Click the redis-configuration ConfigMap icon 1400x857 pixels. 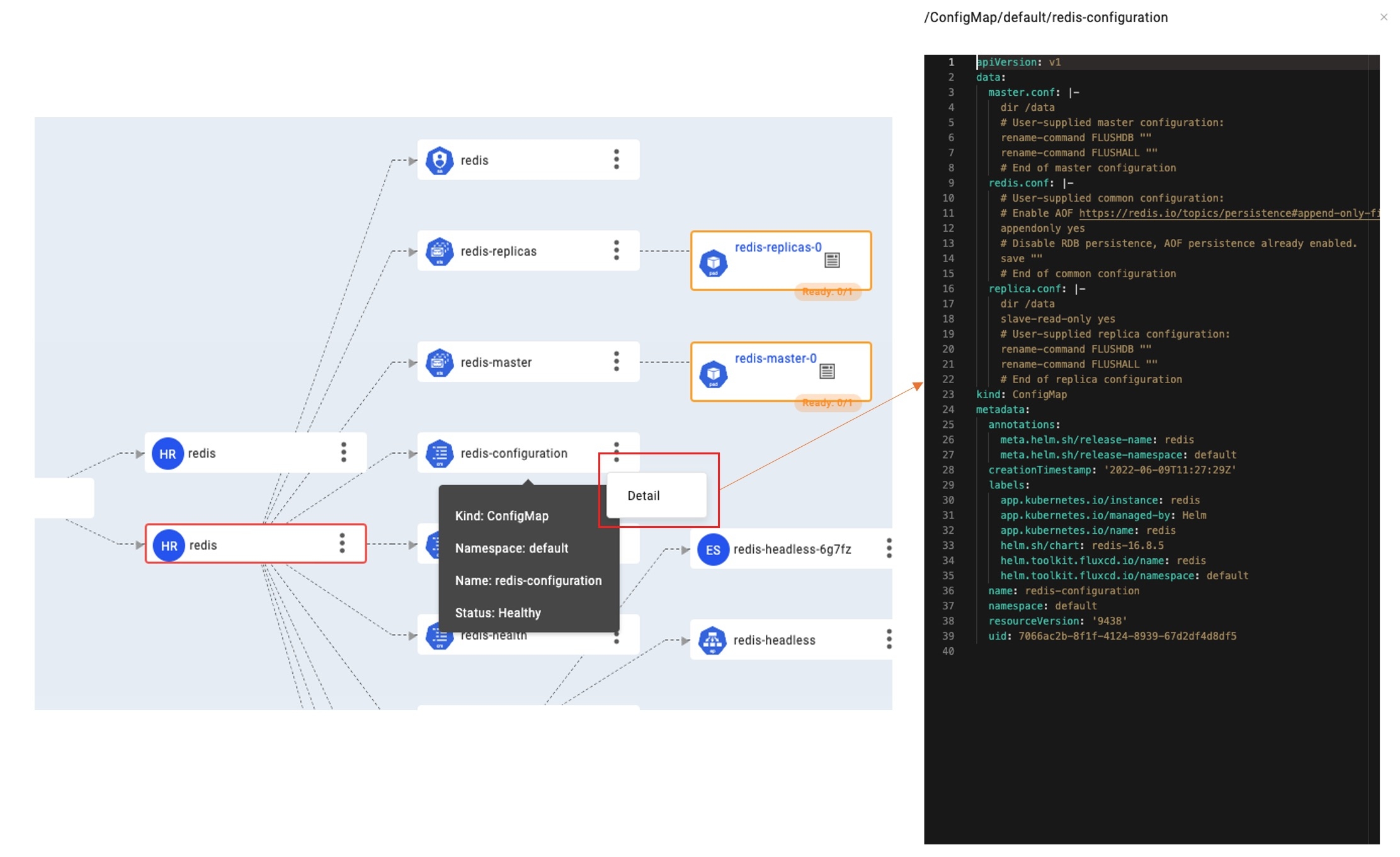tap(439, 454)
